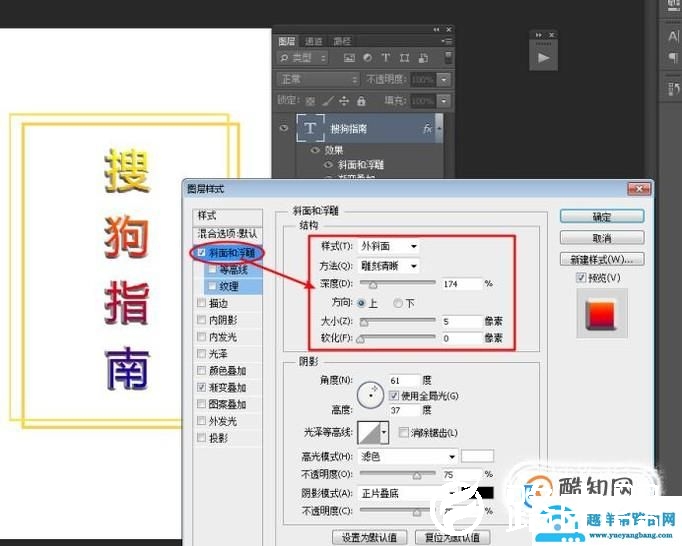Enable the 图案叠加 checkbox
This screenshot has width=682, height=546.
(201, 404)
